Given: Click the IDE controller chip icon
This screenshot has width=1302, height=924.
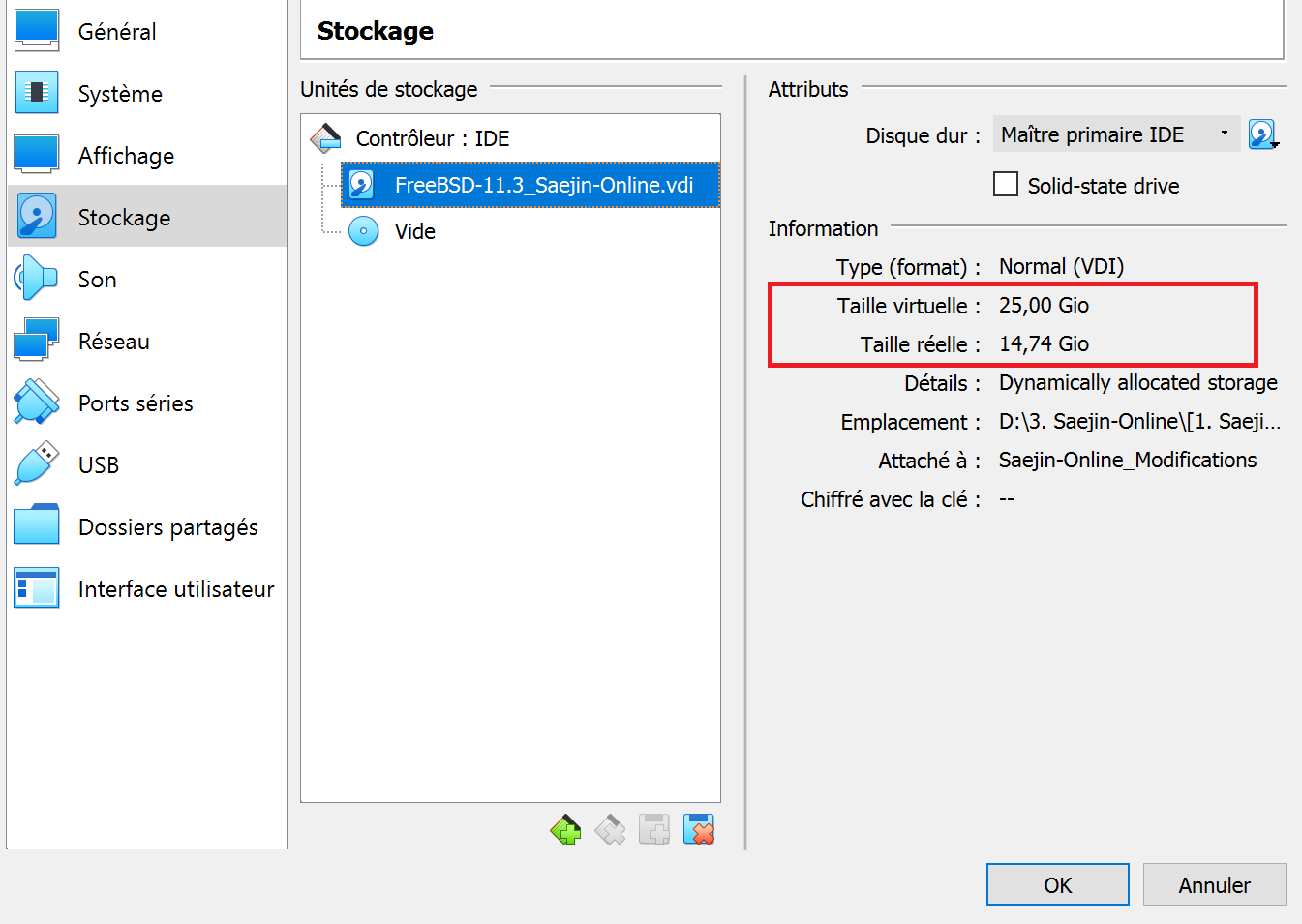Looking at the screenshot, I should click(326, 138).
